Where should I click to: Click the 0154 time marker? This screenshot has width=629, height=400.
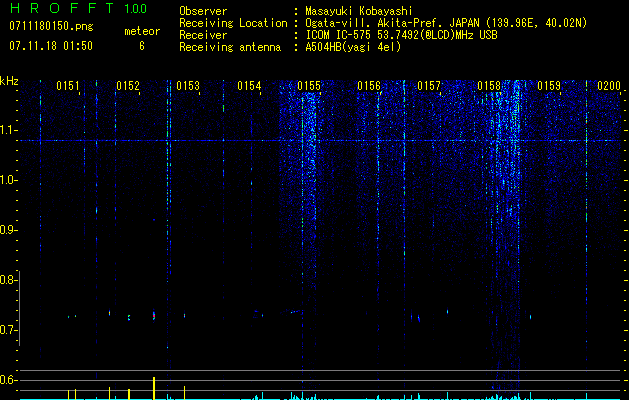point(249,86)
